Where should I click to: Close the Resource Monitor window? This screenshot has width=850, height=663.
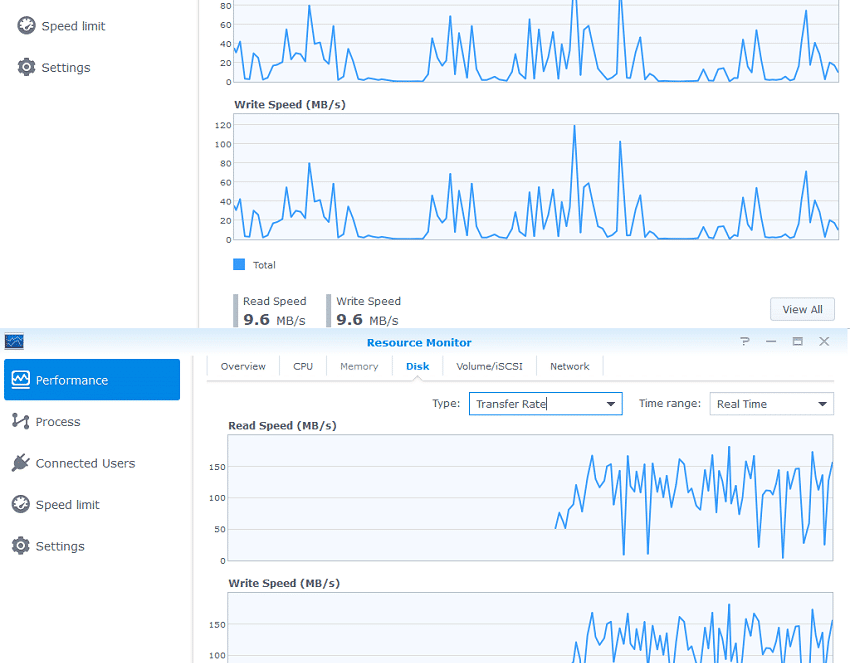(824, 342)
